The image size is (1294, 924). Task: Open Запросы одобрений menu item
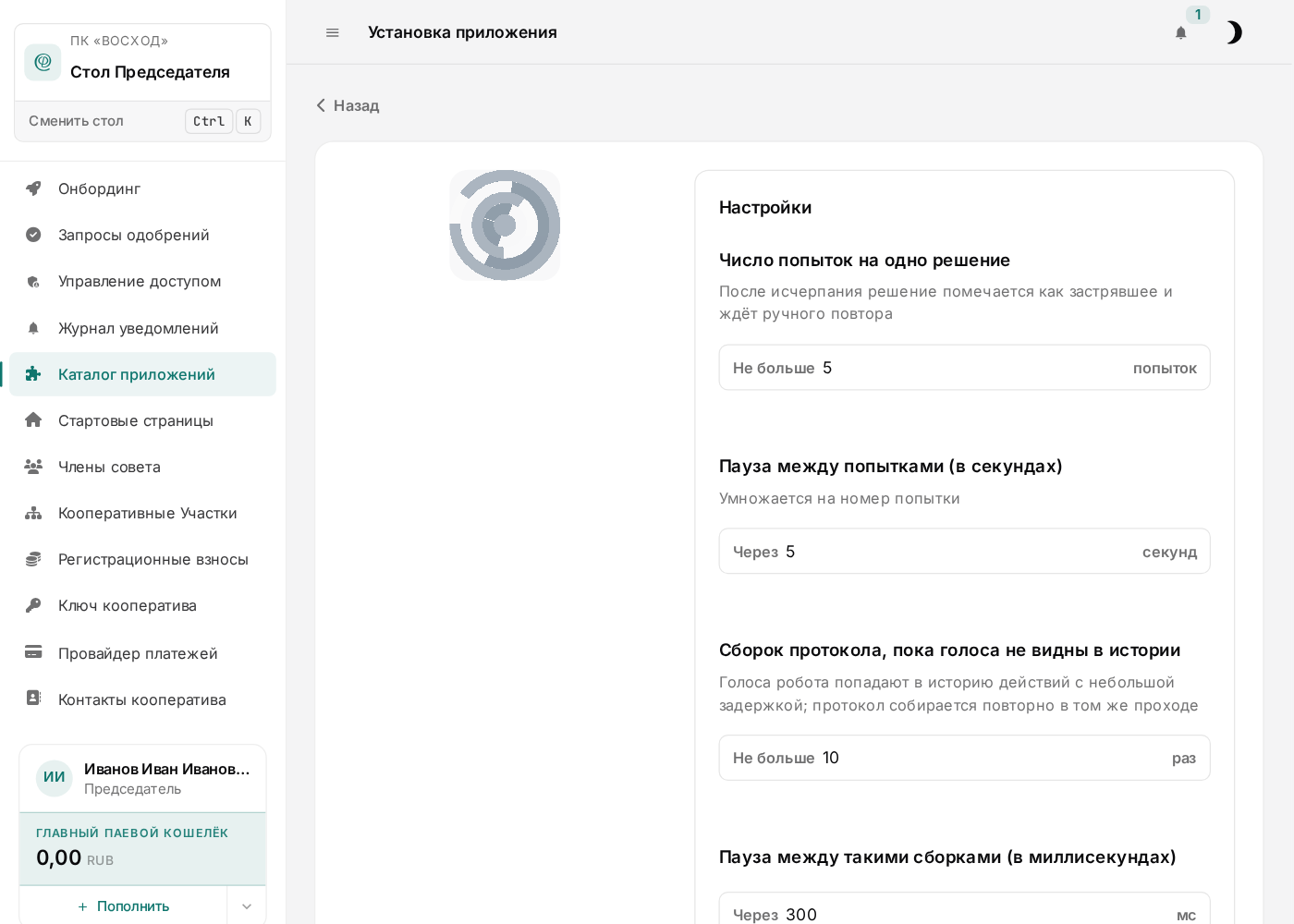143,235
